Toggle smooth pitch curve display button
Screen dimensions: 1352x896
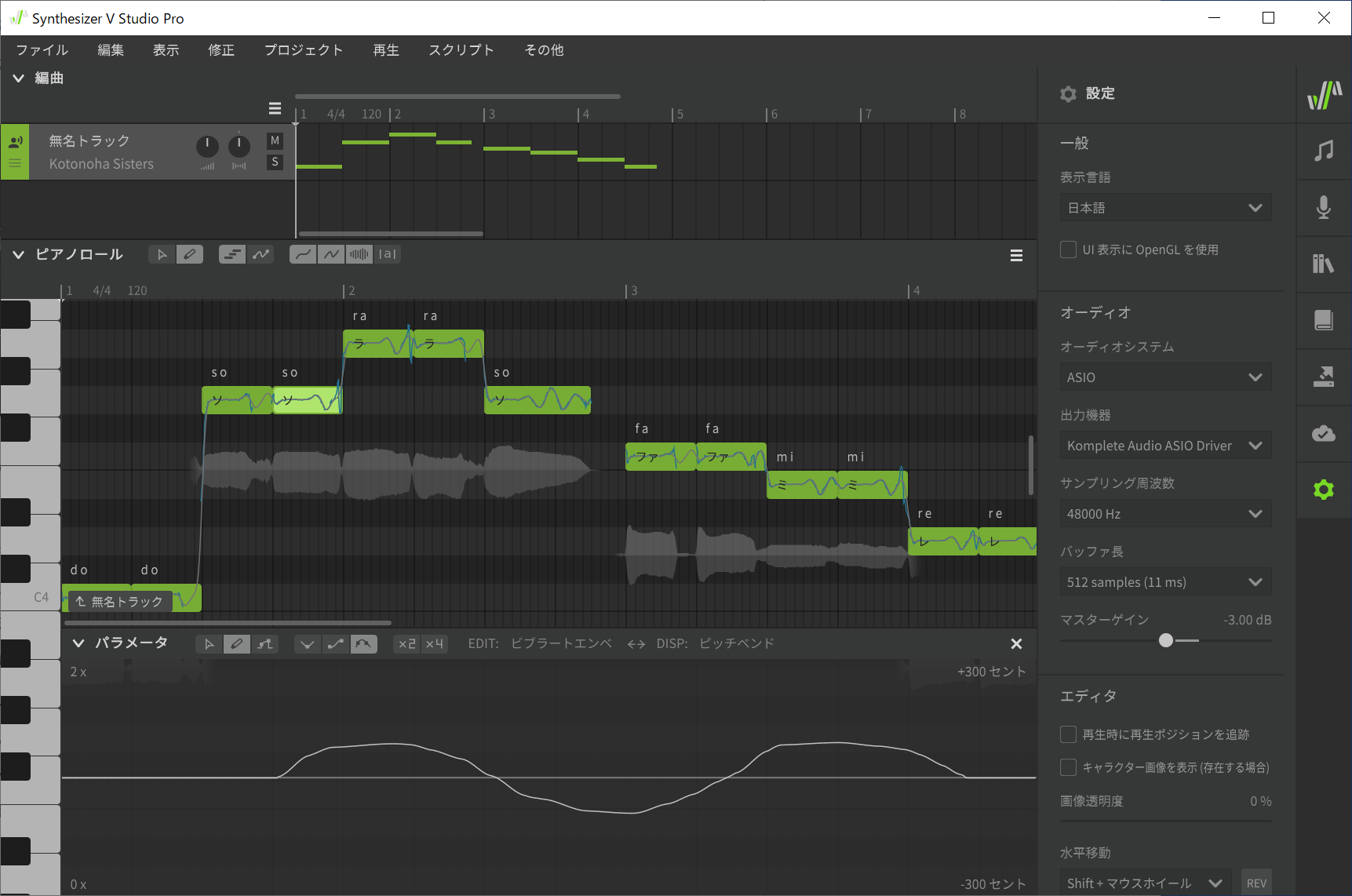pyautogui.click(x=303, y=254)
